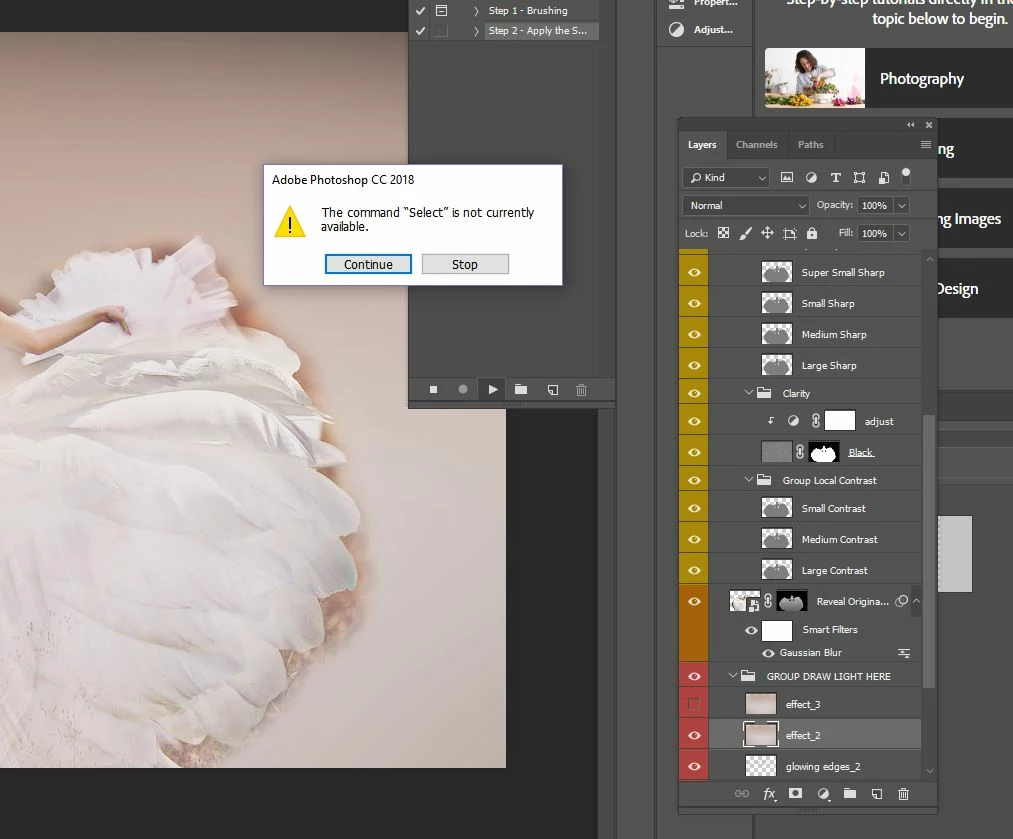
Task: Click Stop in the Photoshop warning dialog
Action: [x=465, y=264]
